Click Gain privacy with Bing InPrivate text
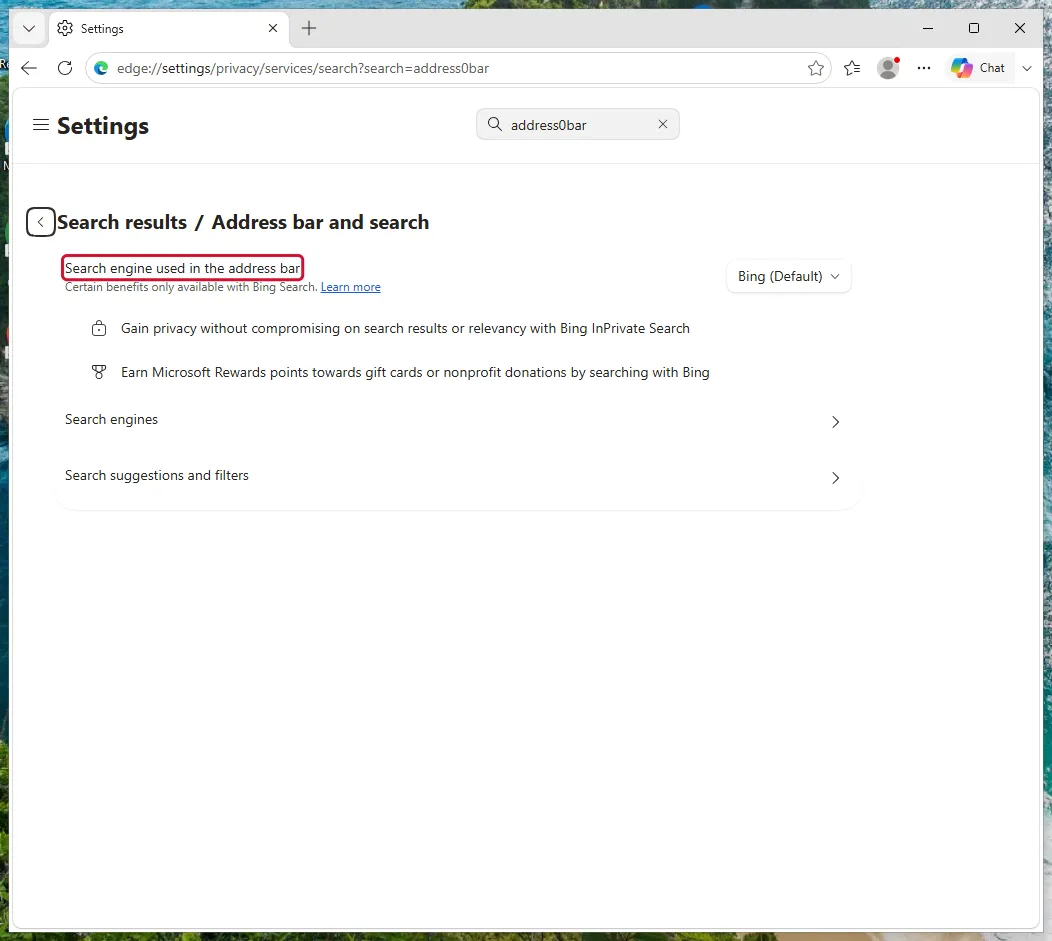The image size is (1052, 941). click(405, 329)
